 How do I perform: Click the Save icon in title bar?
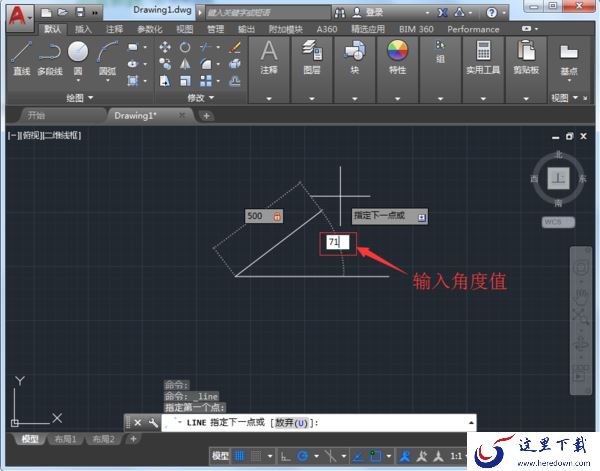[80, 13]
